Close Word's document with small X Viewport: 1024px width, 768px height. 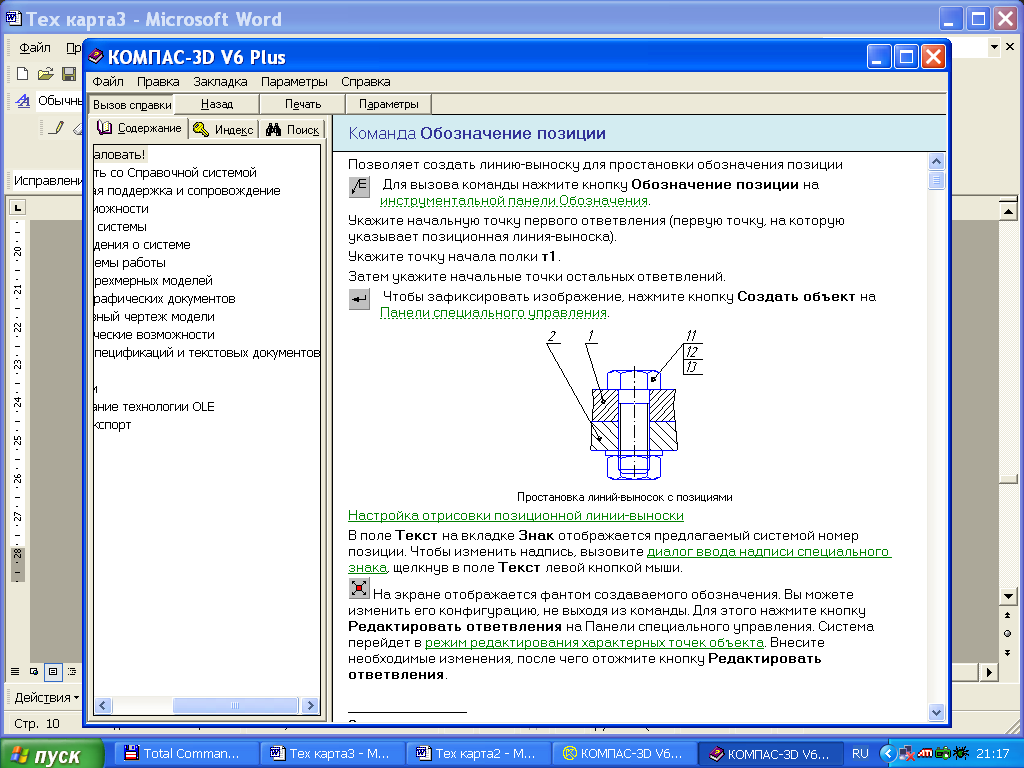pyautogui.click(x=1010, y=47)
